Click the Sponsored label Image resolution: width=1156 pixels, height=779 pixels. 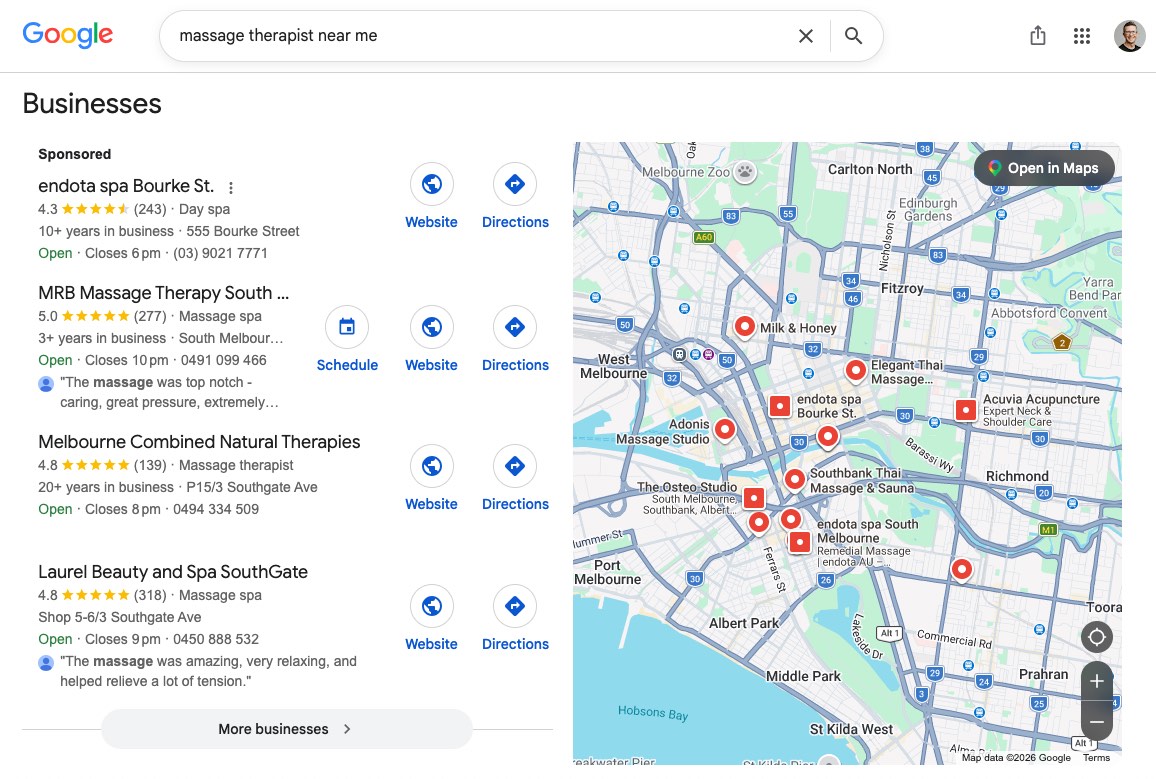pos(74,154)
